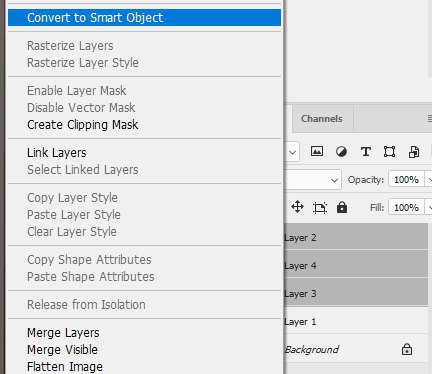Expand the blend mode dropdown
The image size is (432, 374).
coord(334,180)
